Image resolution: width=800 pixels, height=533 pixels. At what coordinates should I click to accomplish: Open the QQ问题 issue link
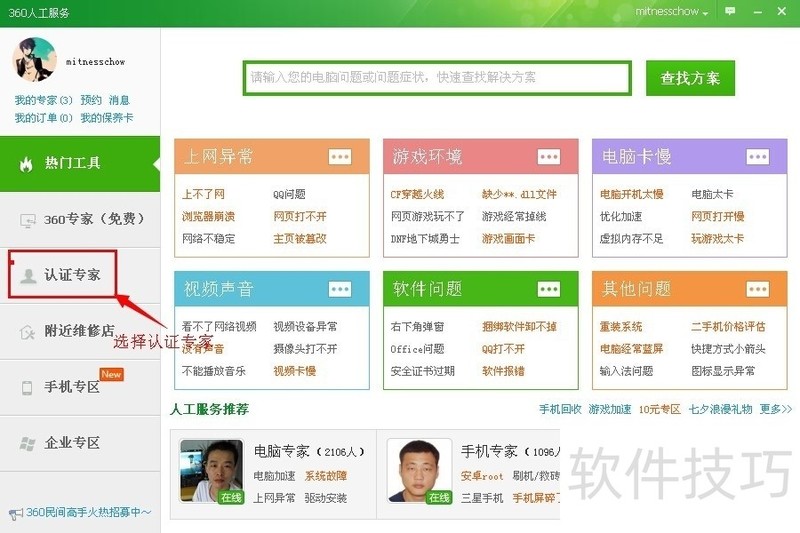(289, 194)
